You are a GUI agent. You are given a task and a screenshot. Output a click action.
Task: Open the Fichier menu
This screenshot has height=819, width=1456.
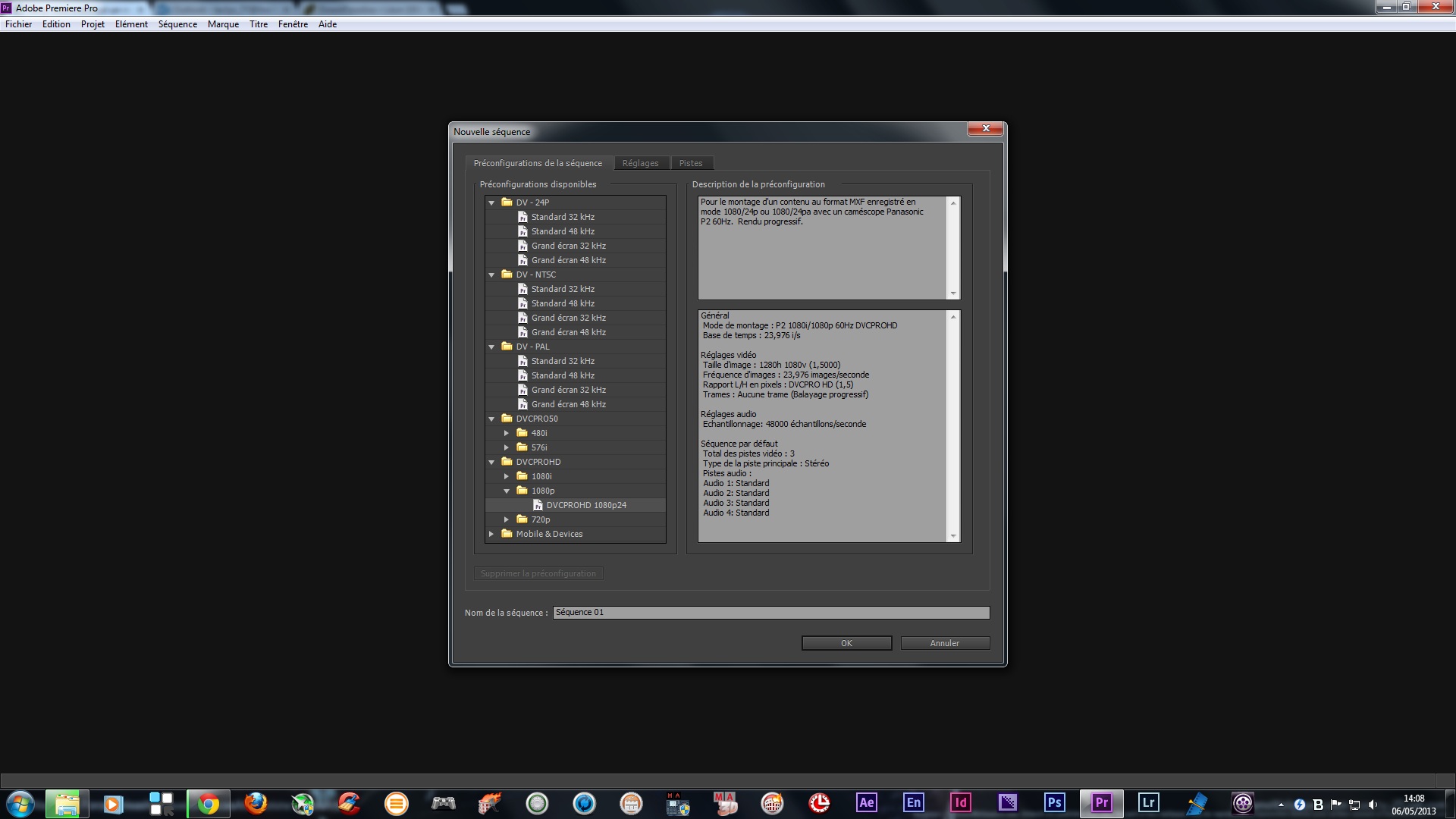click(x=18, y=24)
